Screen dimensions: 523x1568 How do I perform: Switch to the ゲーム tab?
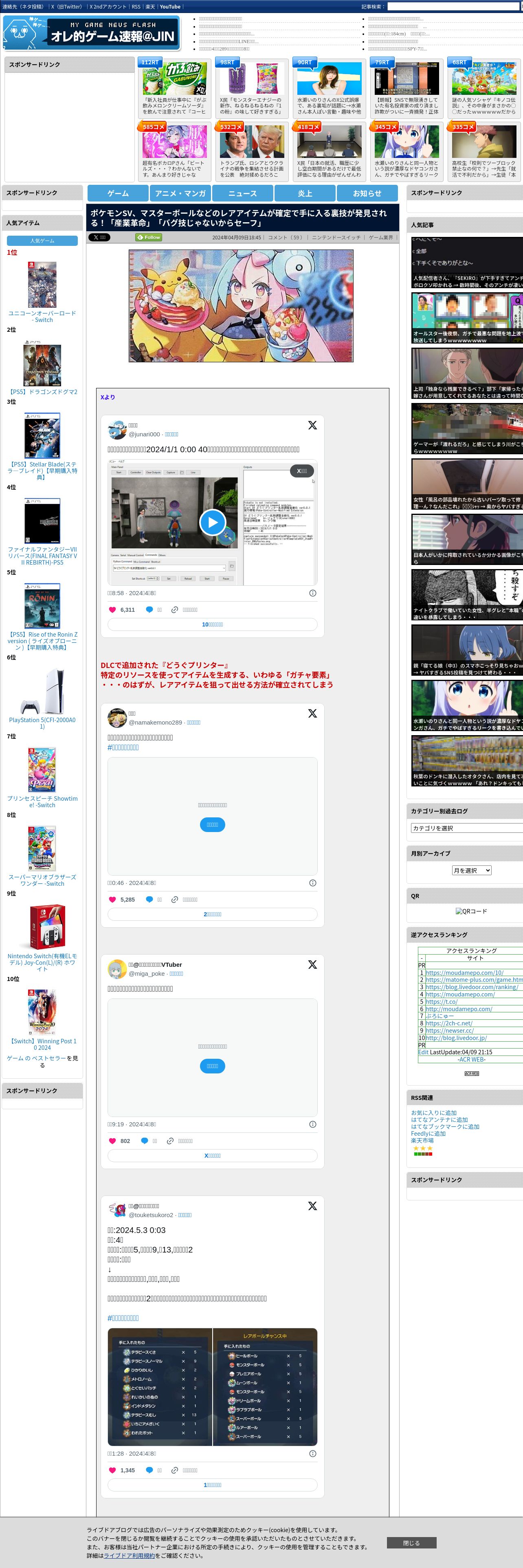(x=118, y=193)
